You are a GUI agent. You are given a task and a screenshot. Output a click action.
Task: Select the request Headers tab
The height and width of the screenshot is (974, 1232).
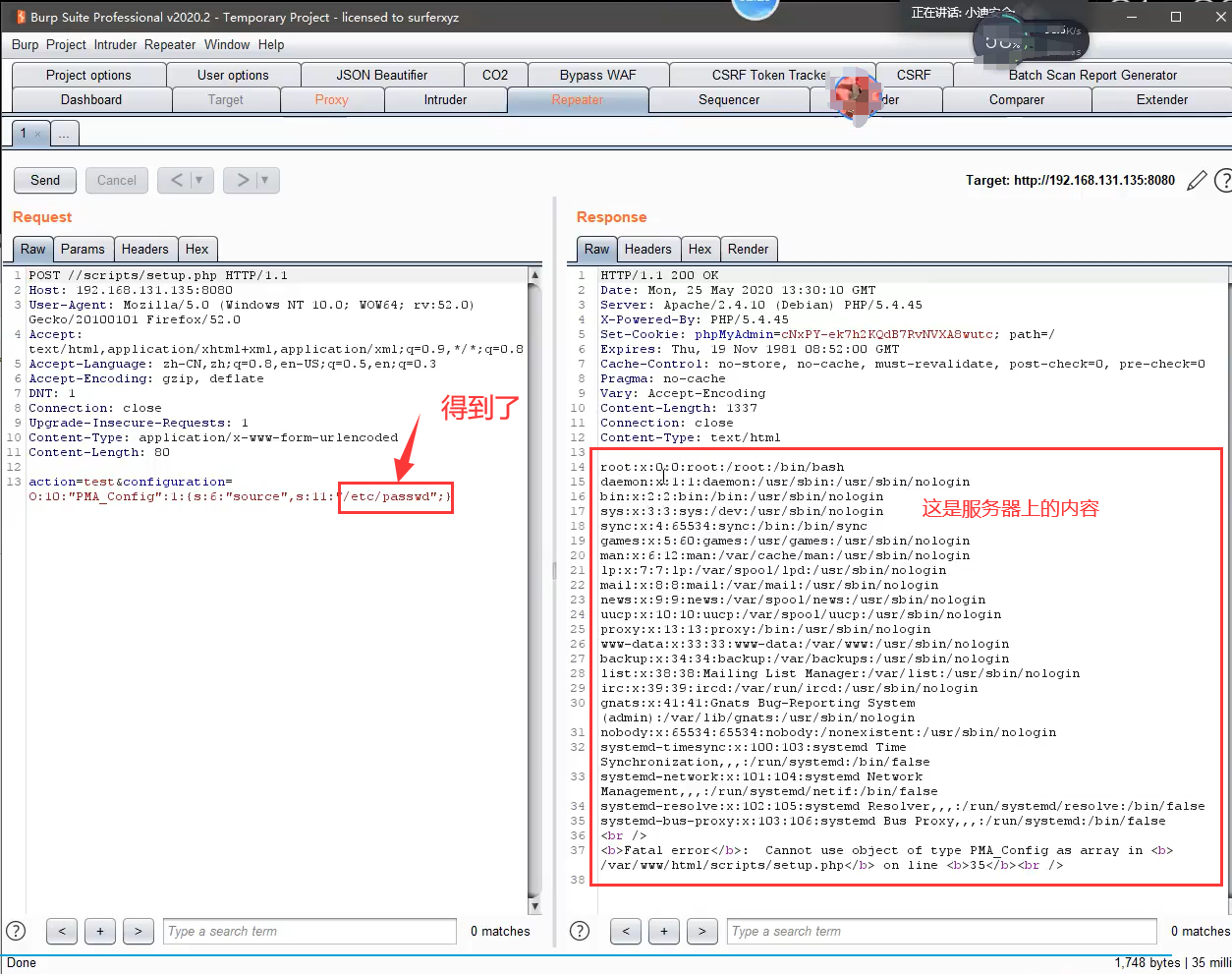point(145,249)
